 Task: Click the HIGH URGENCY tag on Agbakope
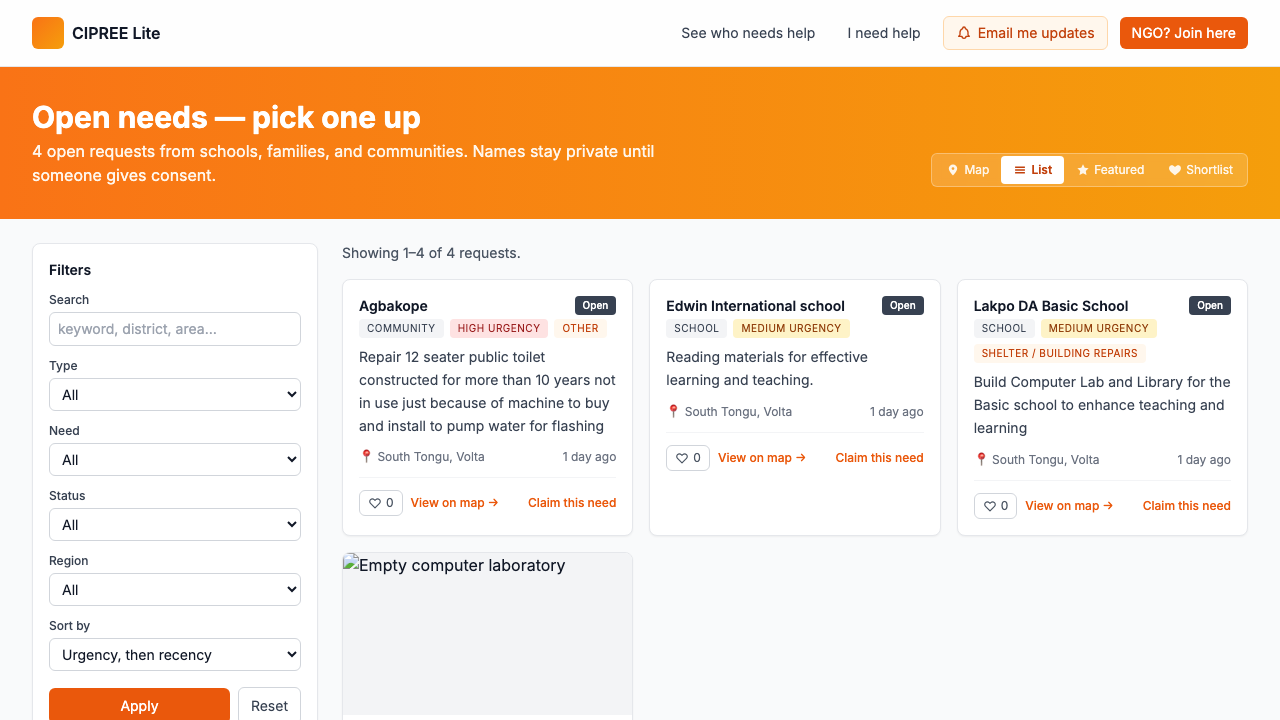pos(499,328)
